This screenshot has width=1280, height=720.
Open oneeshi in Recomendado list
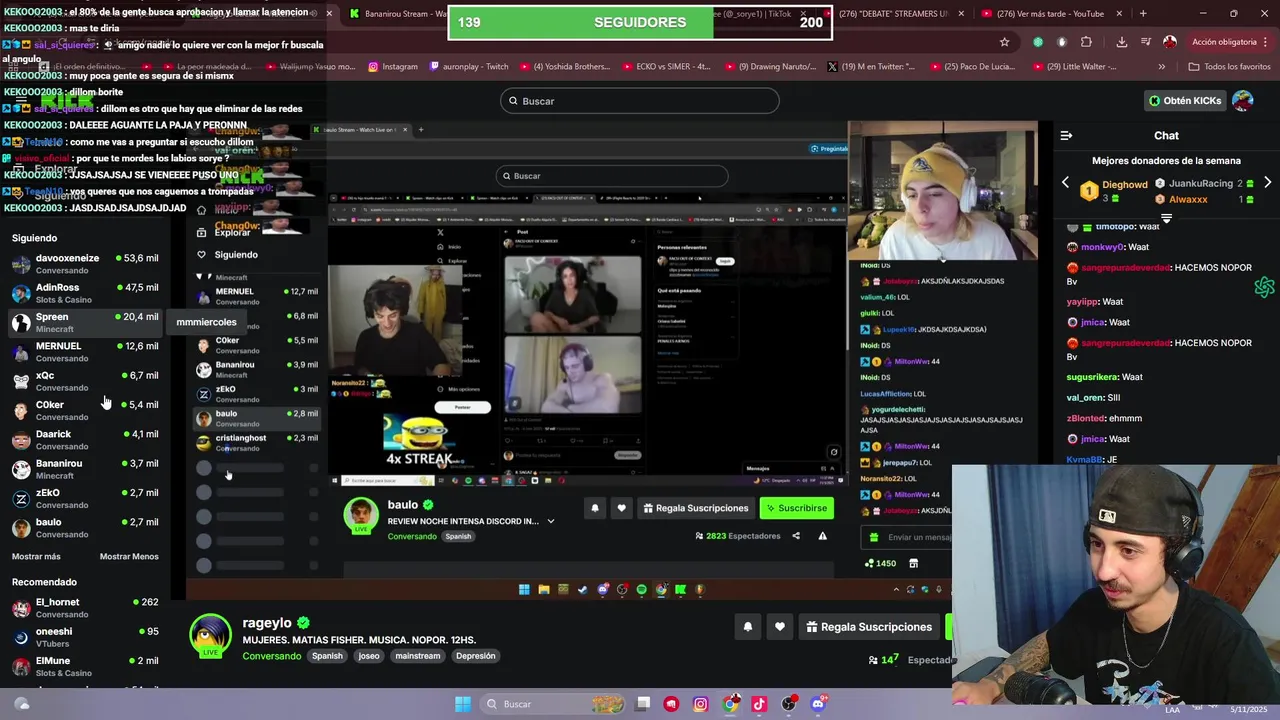(85, 637)
